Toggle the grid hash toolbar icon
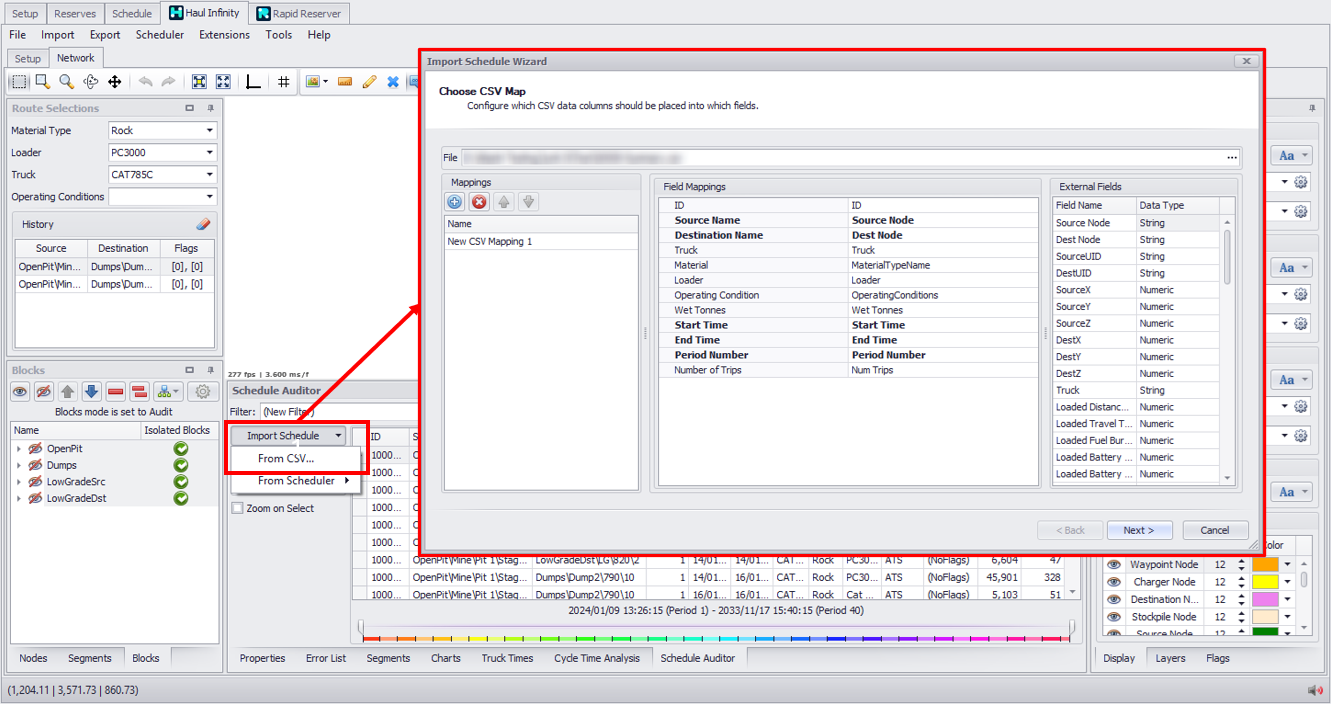 click(x=284, y=82)
